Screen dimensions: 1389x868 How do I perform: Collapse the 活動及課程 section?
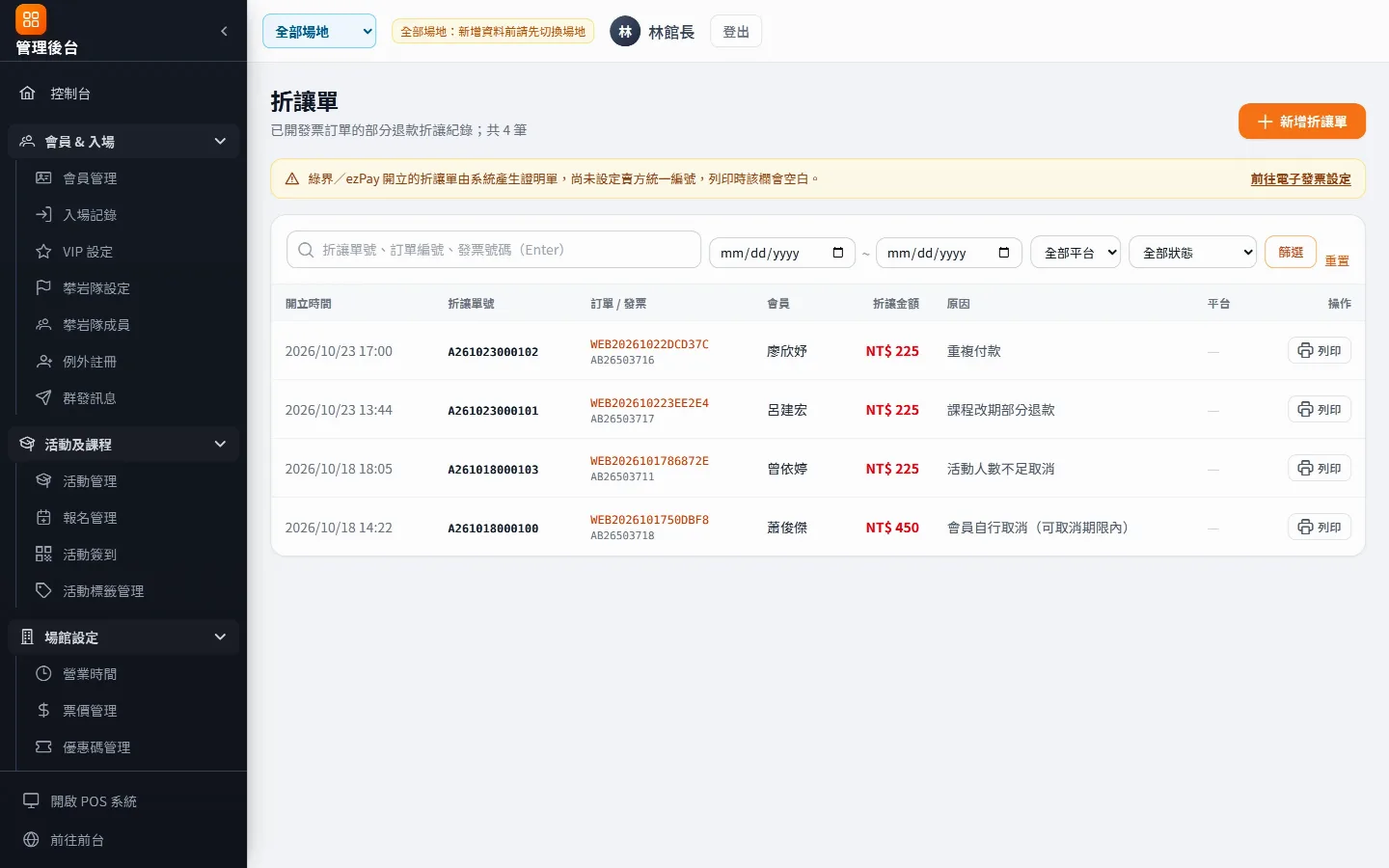123,445
